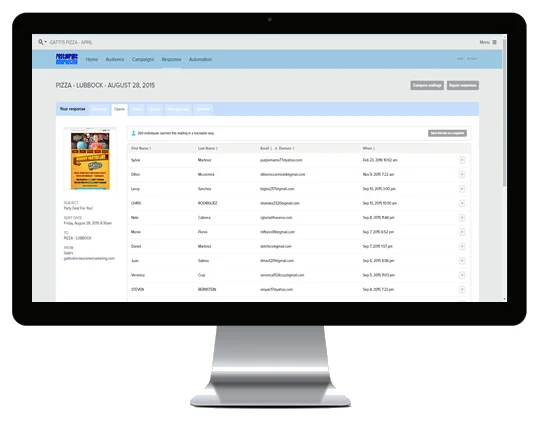
Task: Click the PIZZA - LUBBOCK page heading
Action: (x=105, y=85)
